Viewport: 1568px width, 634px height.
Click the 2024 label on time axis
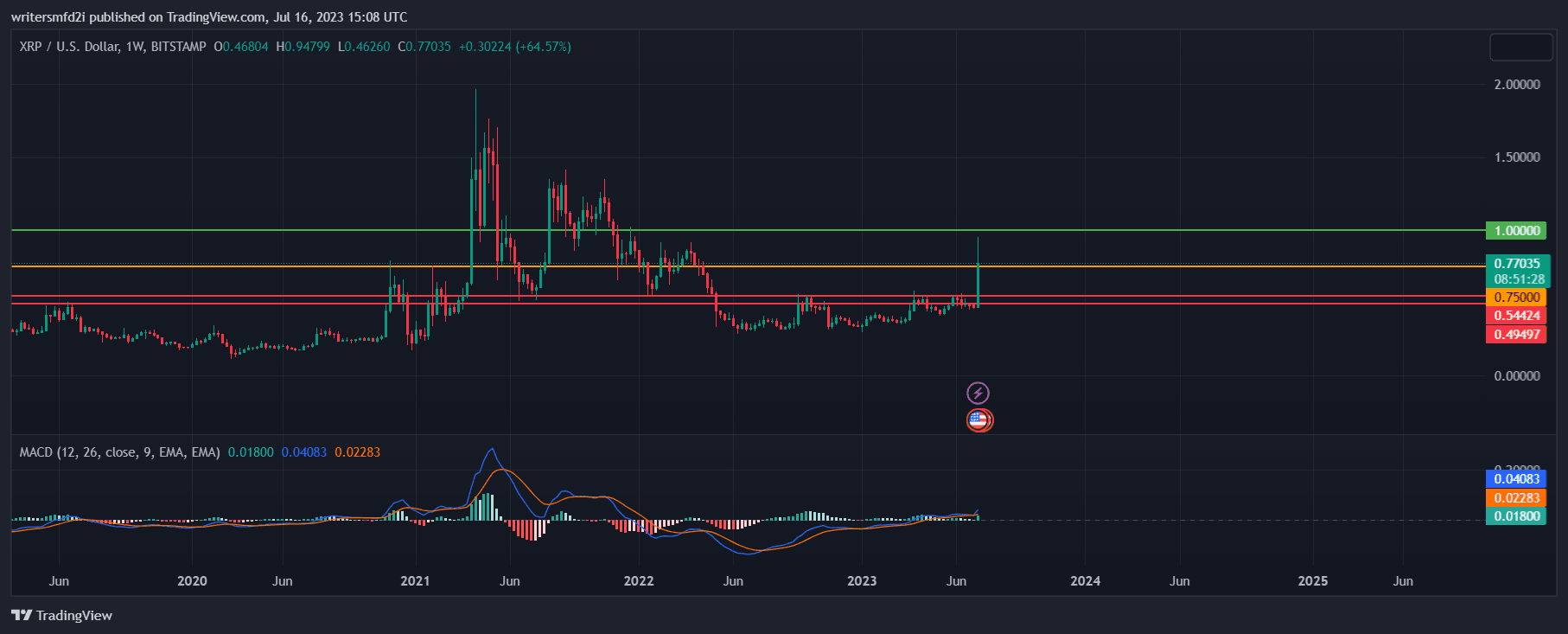click(1085, 581)
